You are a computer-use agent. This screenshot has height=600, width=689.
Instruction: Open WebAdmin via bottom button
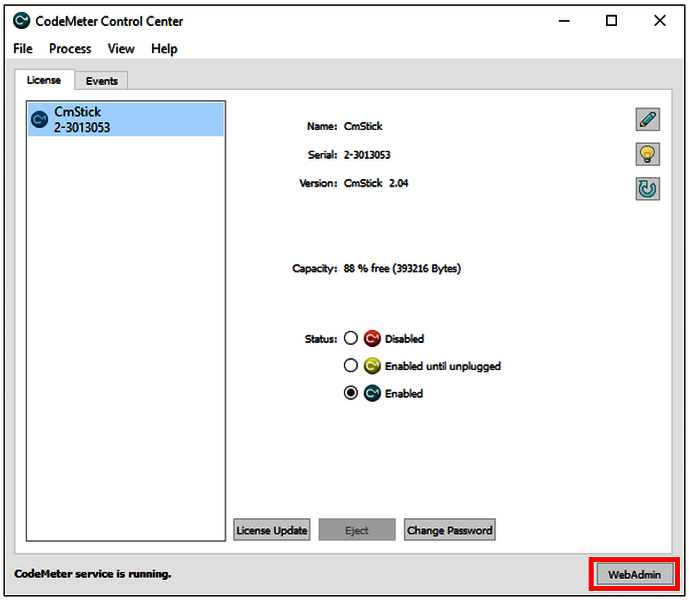tap(634, 575)
